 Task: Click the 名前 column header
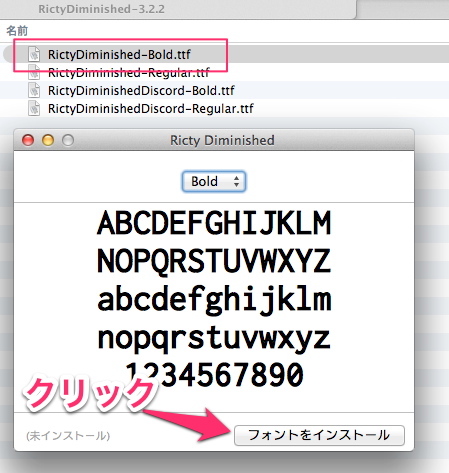pyautogui.click(x=17, y=31)
